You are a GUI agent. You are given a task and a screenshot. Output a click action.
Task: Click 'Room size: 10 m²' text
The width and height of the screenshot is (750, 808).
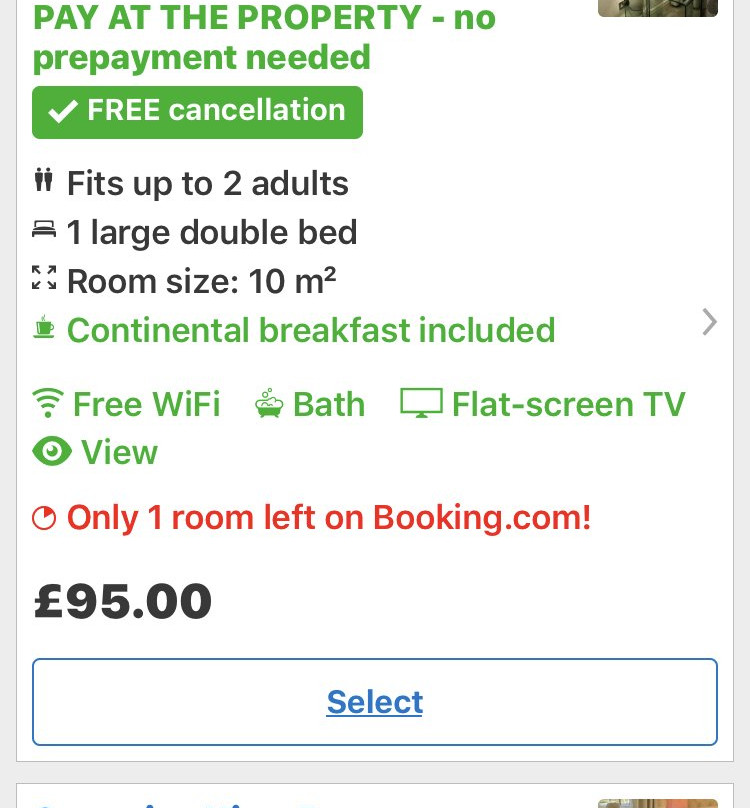[x=201, y=281]
